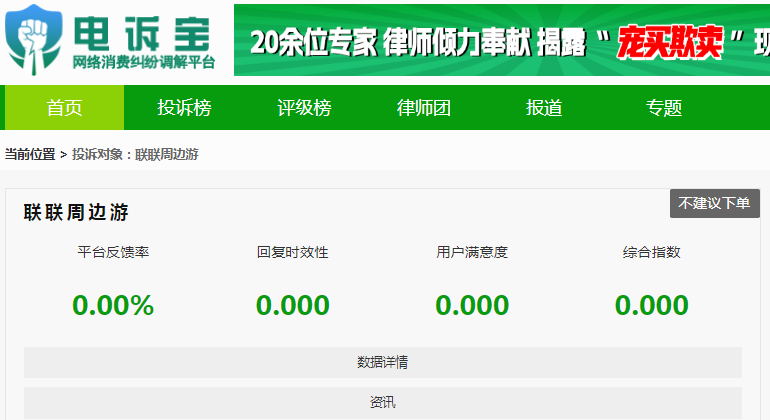Image resolution: width=770 pixels, height=420 pixels.
Task: Open the 专题 navigation item
Action: 663,108
